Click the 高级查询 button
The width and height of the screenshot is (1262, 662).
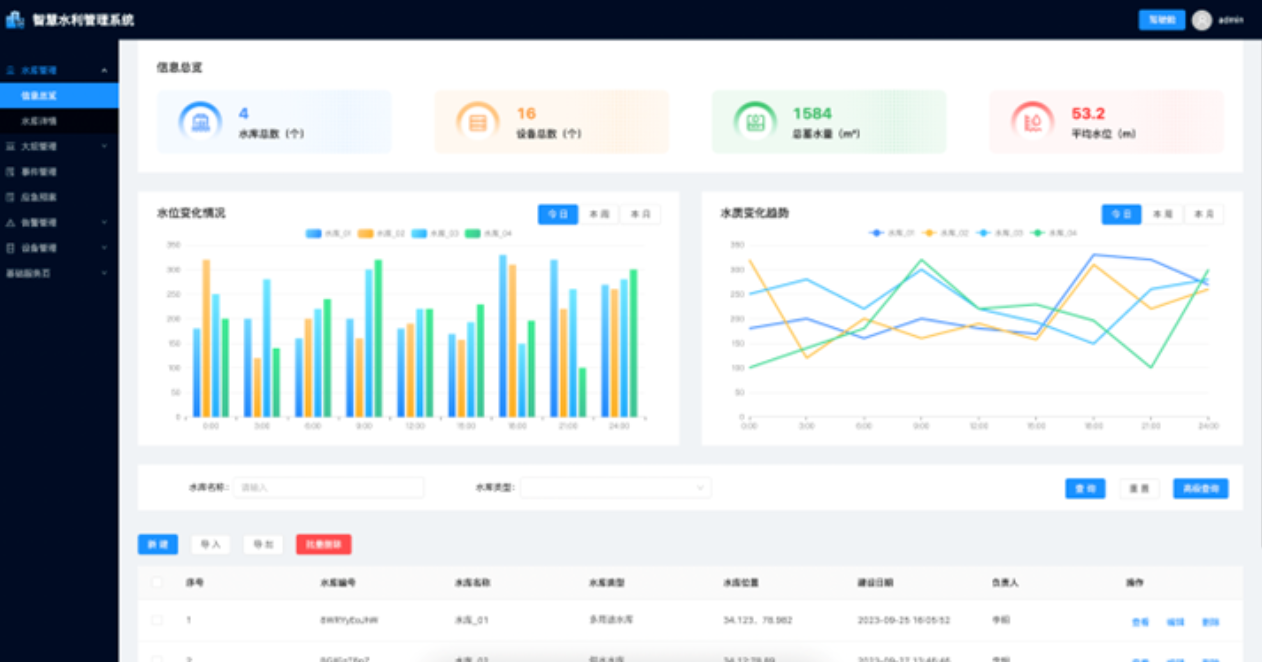[1200, 489]
